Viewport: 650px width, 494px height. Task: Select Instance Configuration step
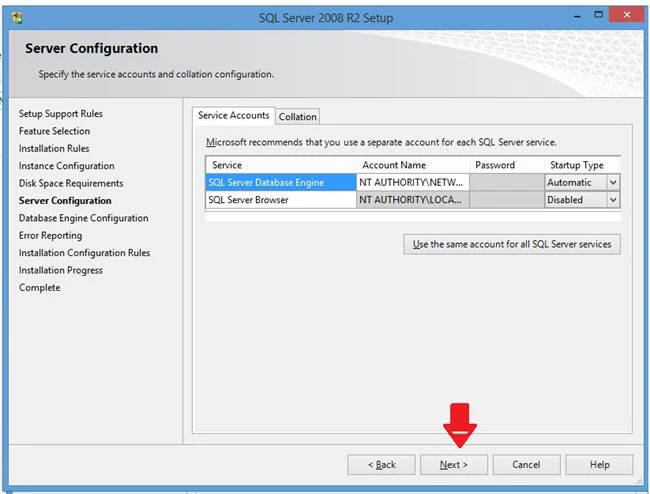66,166
